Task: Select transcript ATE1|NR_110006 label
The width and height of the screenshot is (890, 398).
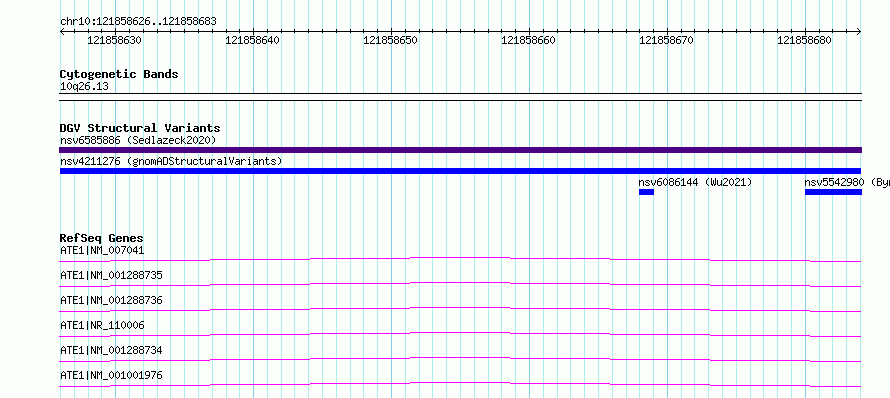Action: pos(102,325)
